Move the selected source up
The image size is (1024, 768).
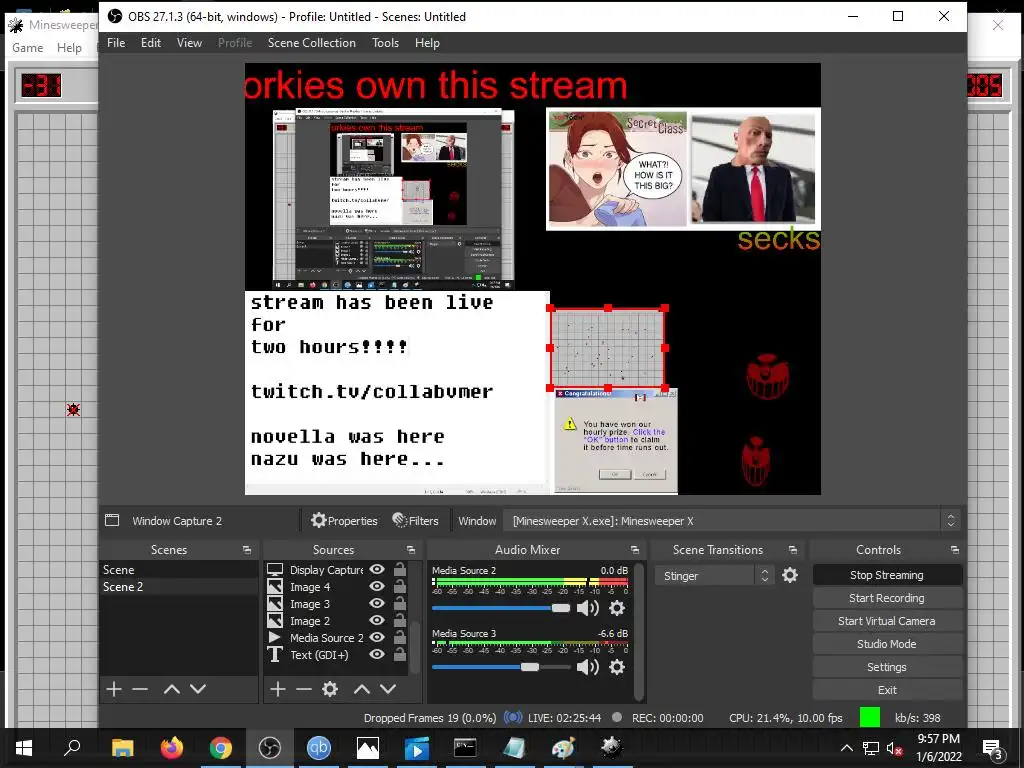click(362, 689)
